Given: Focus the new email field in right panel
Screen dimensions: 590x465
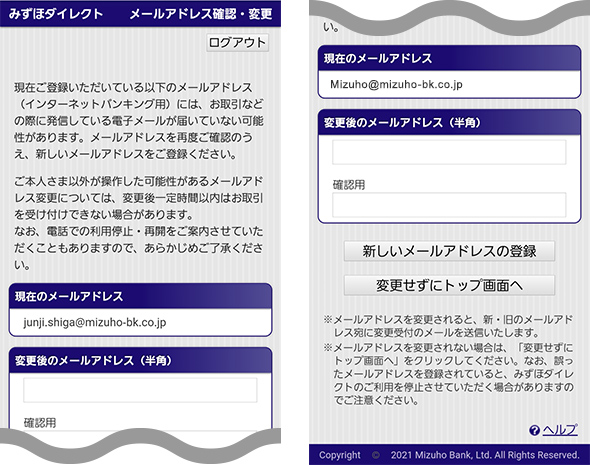Looking at the screenshot, I should click(449, 152).
